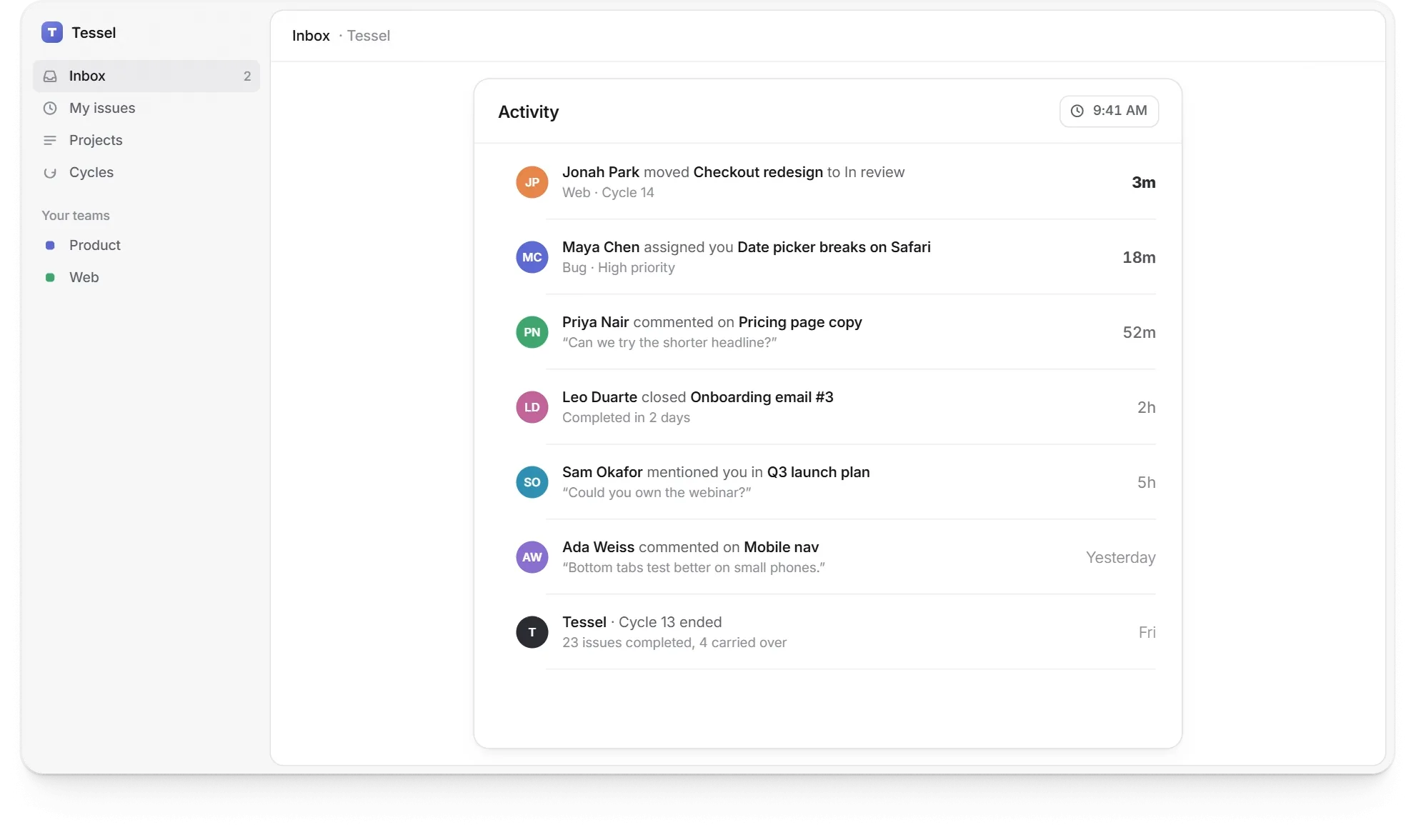Click the Cycle 13 ended notification
Screen dimensions: 1416x840
pyautogui.click(x=836, y=632)
